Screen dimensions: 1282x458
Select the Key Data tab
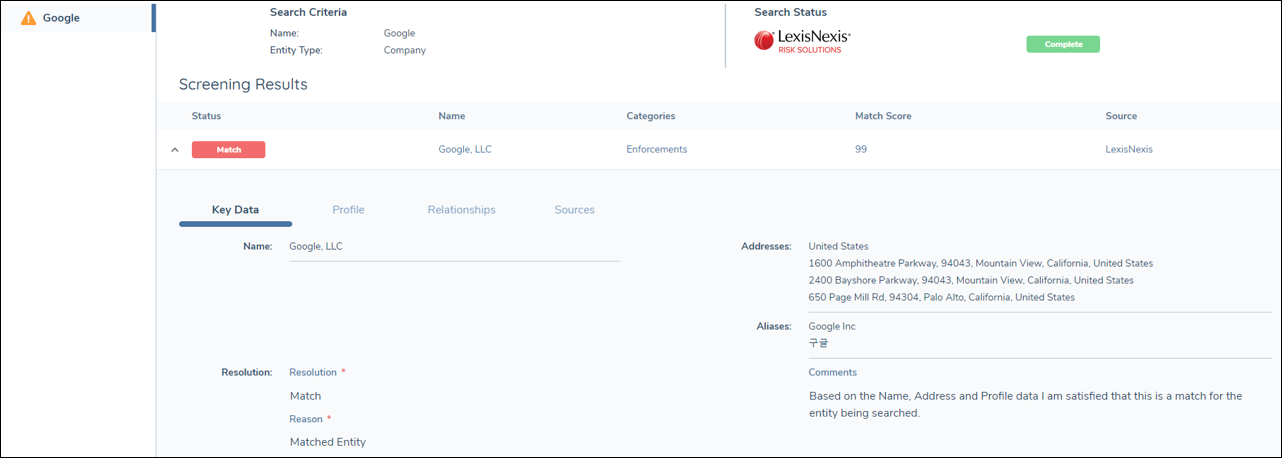(235, 210)
